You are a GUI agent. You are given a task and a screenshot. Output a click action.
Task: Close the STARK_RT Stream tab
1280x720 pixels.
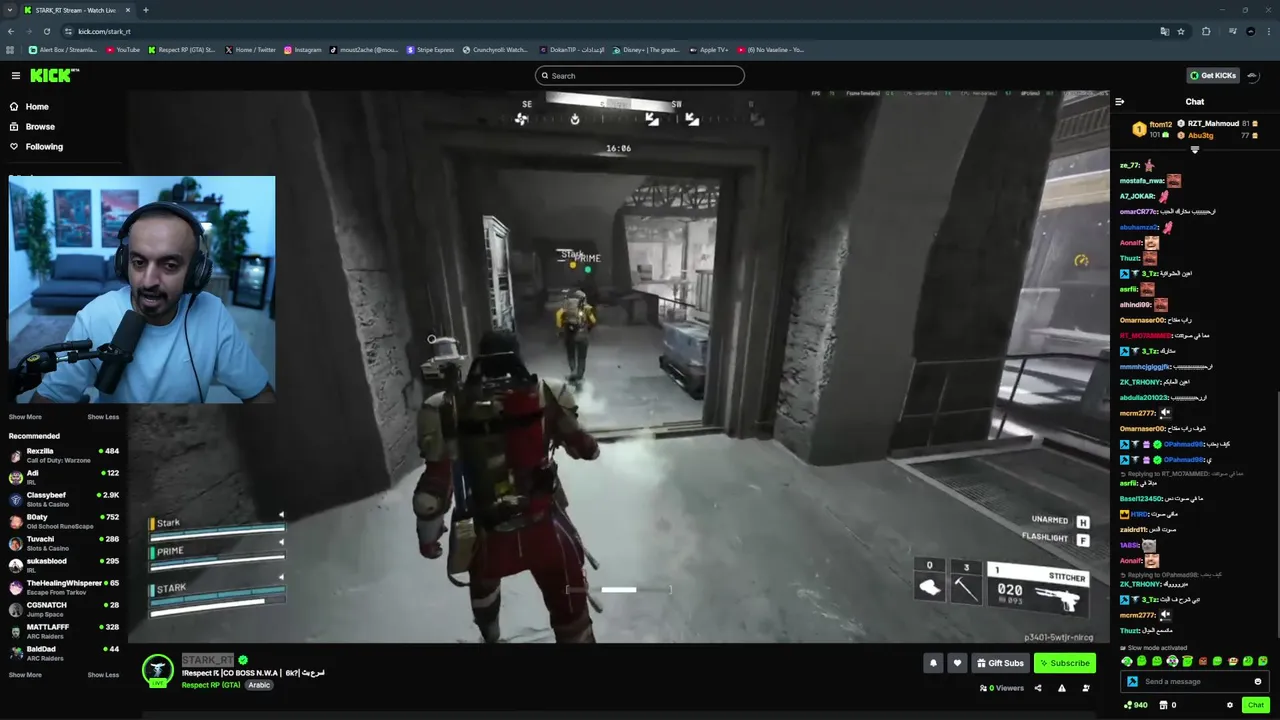(128, 10)
